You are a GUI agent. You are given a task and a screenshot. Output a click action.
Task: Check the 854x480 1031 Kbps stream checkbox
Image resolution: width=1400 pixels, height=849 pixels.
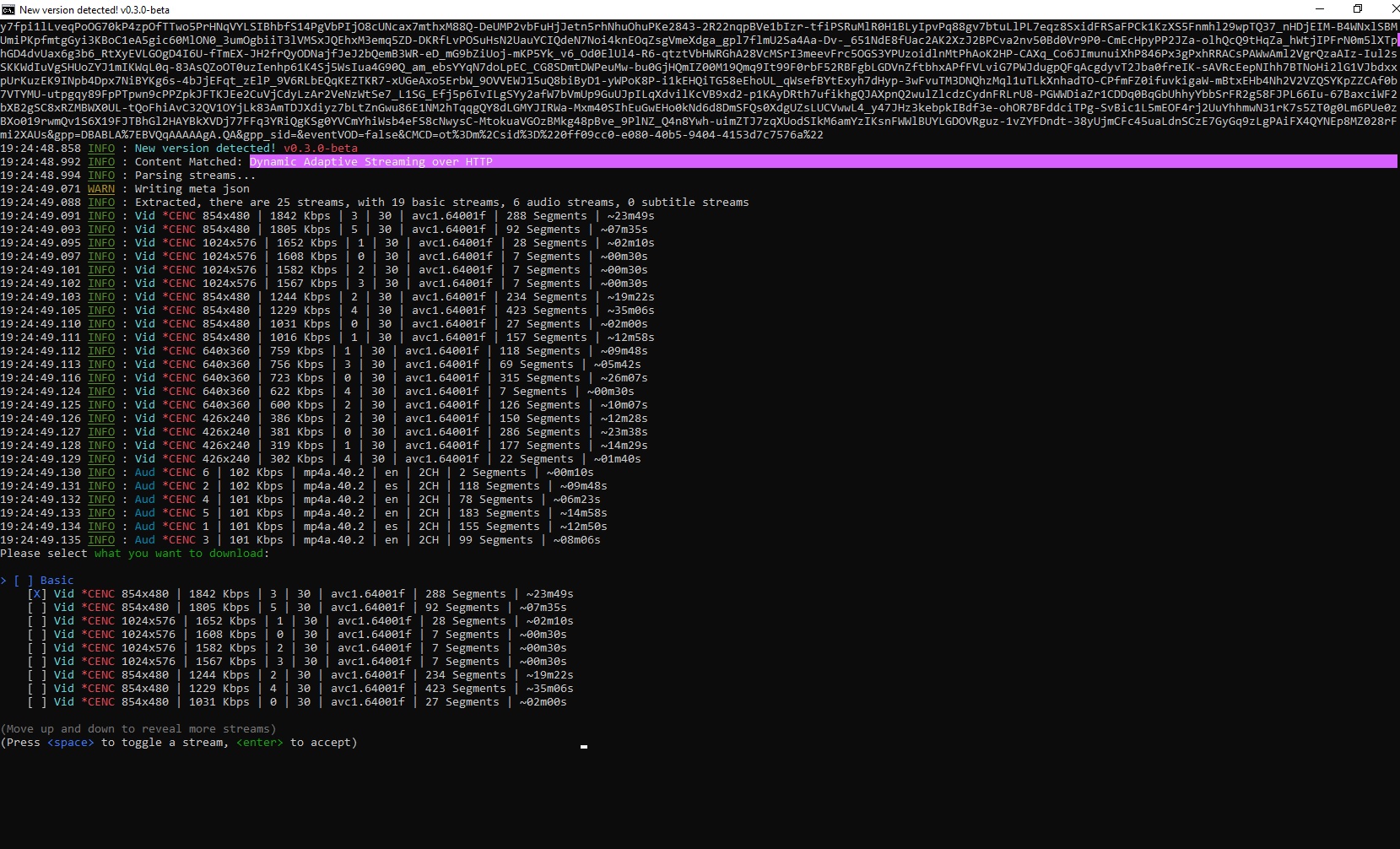pos(37,702)
